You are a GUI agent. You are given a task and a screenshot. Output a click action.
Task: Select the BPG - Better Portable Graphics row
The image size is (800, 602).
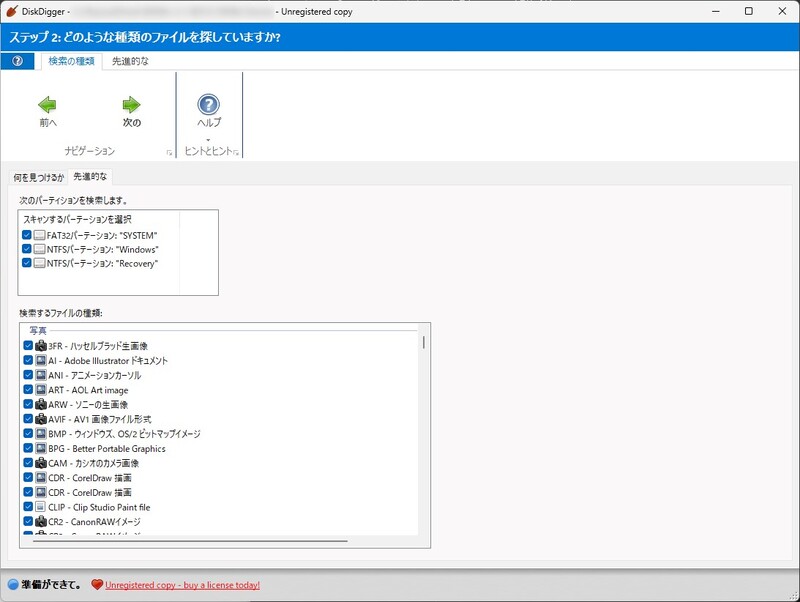[107, 448]
